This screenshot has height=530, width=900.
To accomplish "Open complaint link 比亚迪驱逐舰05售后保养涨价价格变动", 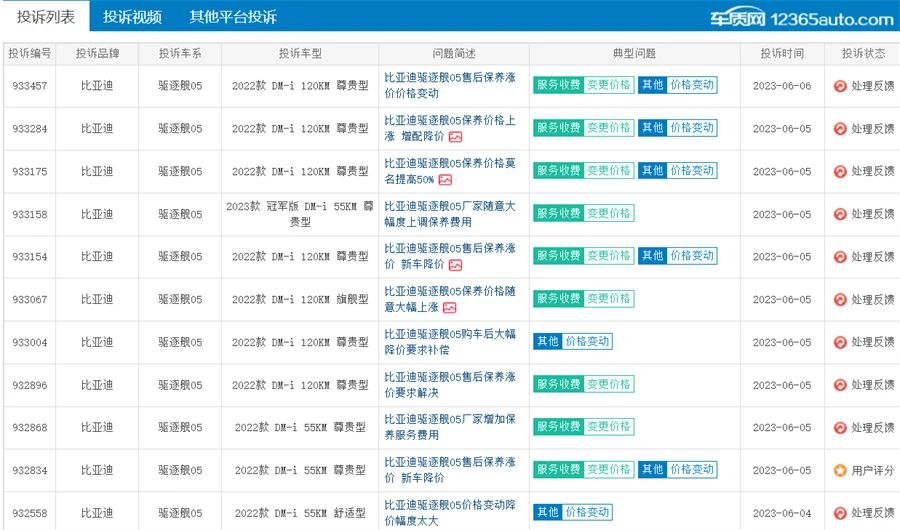I will pos(450,85).
